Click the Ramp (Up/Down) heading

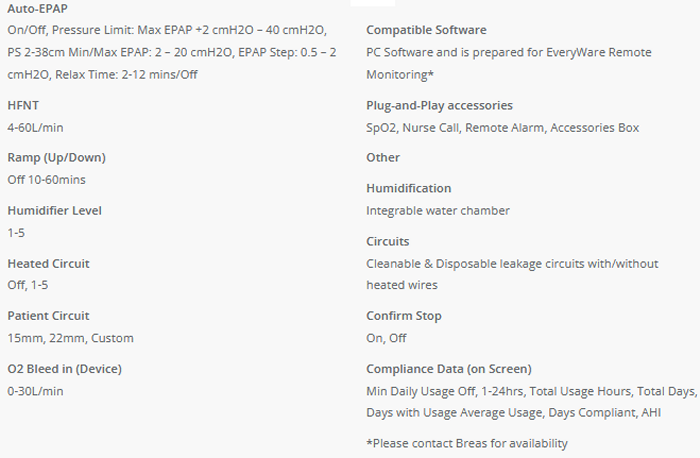pyautogui.click(x=56, y=158)
